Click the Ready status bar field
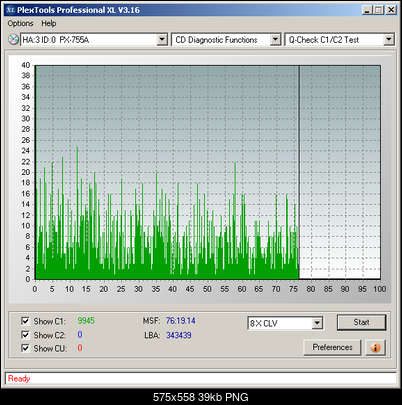This screenshot has height=405, width=402. (x=201, y=379)
